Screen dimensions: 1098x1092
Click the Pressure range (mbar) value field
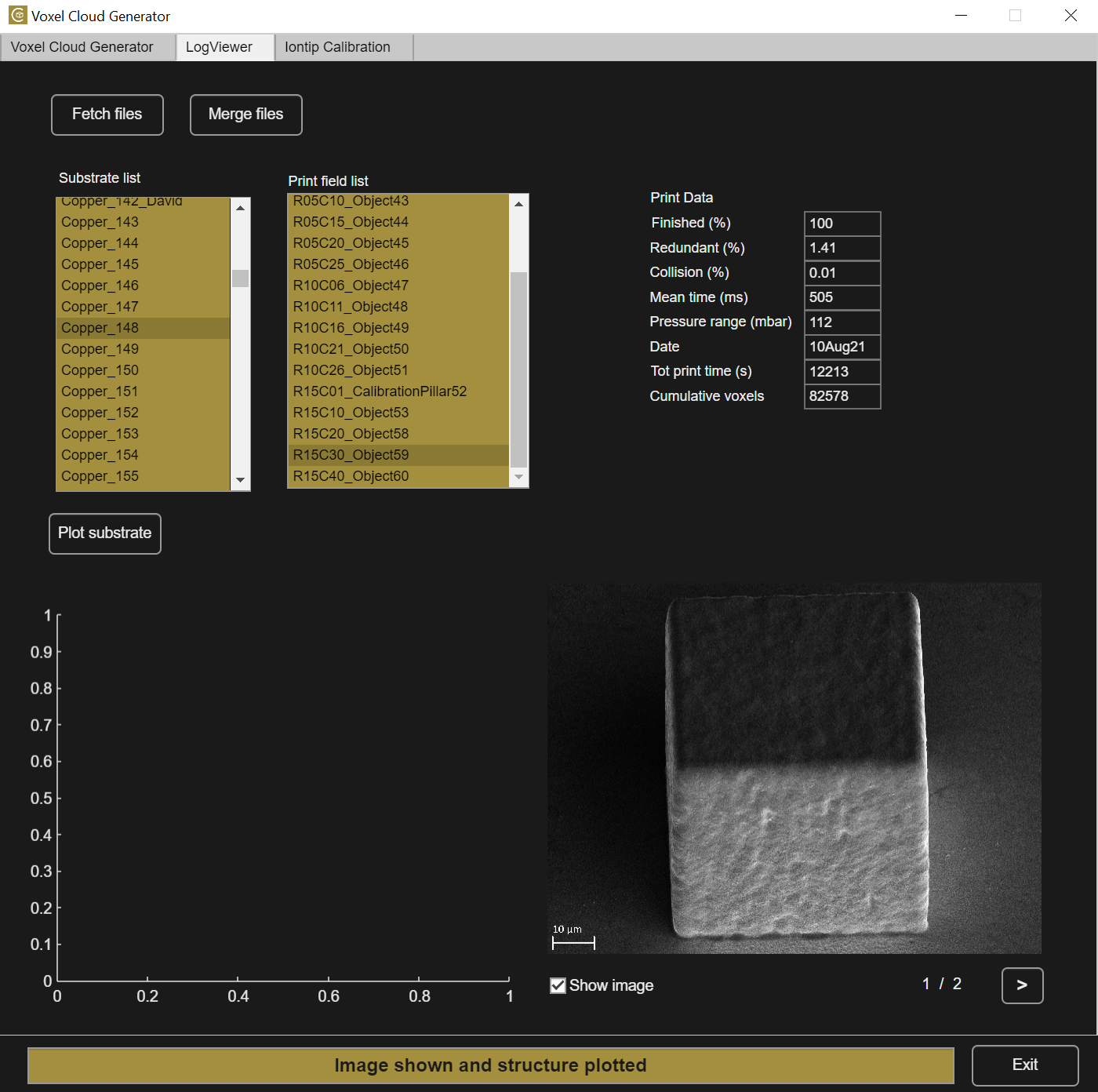pos(842,322)
